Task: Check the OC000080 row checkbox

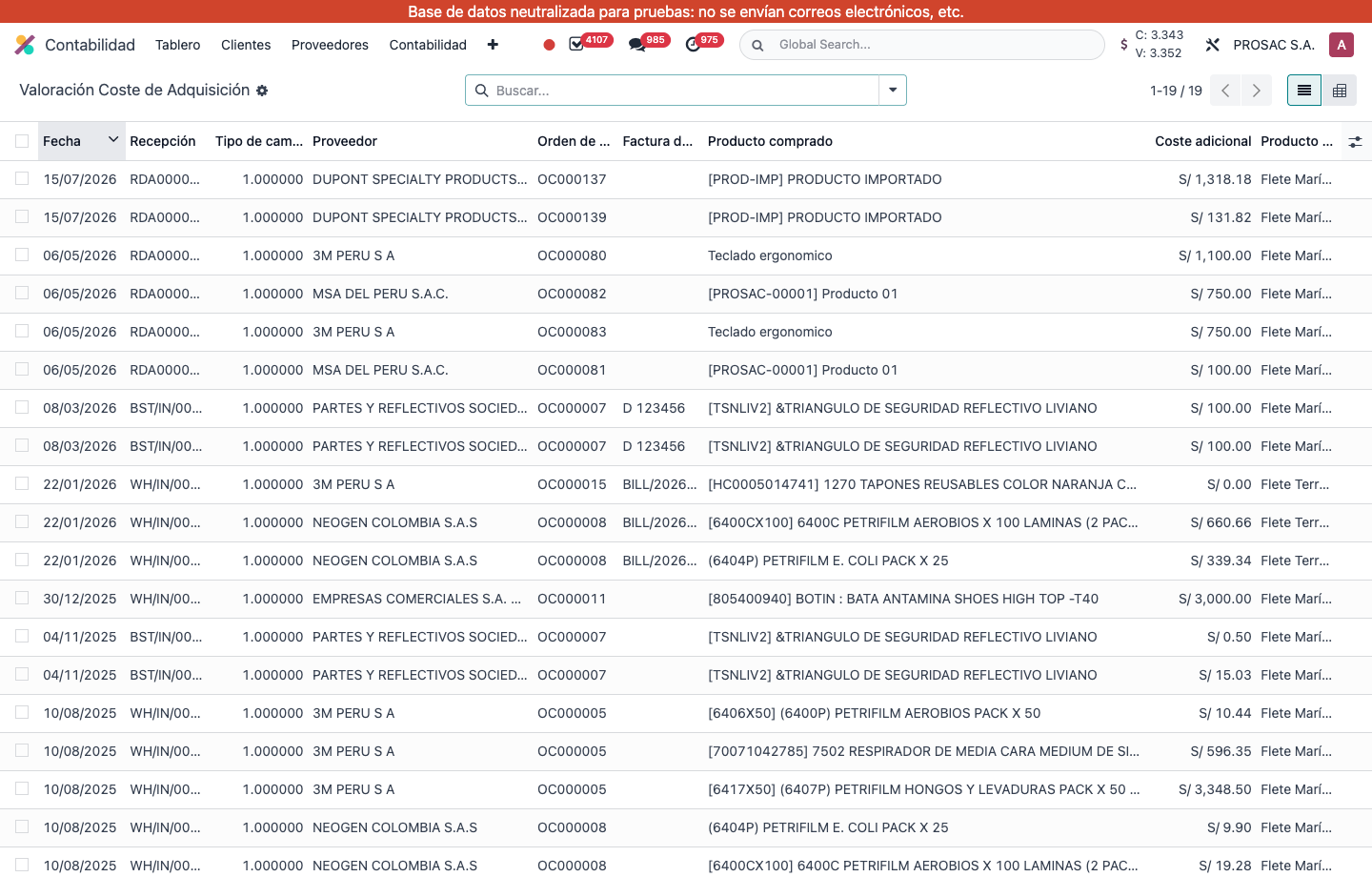Action: coord(22,255)
